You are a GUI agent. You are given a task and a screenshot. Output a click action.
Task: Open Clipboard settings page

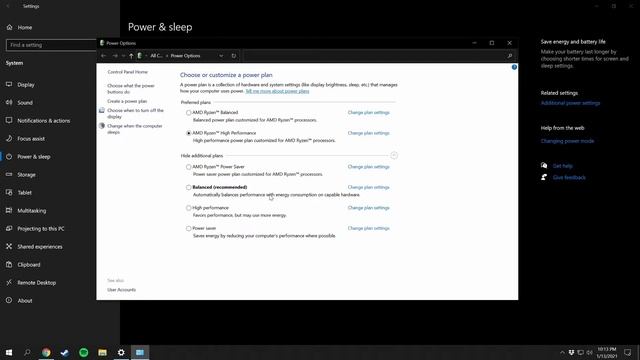tap(29, 264)
